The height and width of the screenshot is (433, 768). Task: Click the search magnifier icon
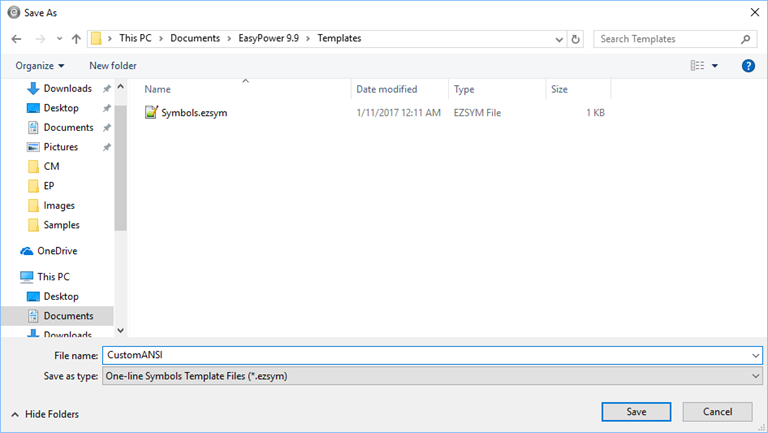(746, 39)
